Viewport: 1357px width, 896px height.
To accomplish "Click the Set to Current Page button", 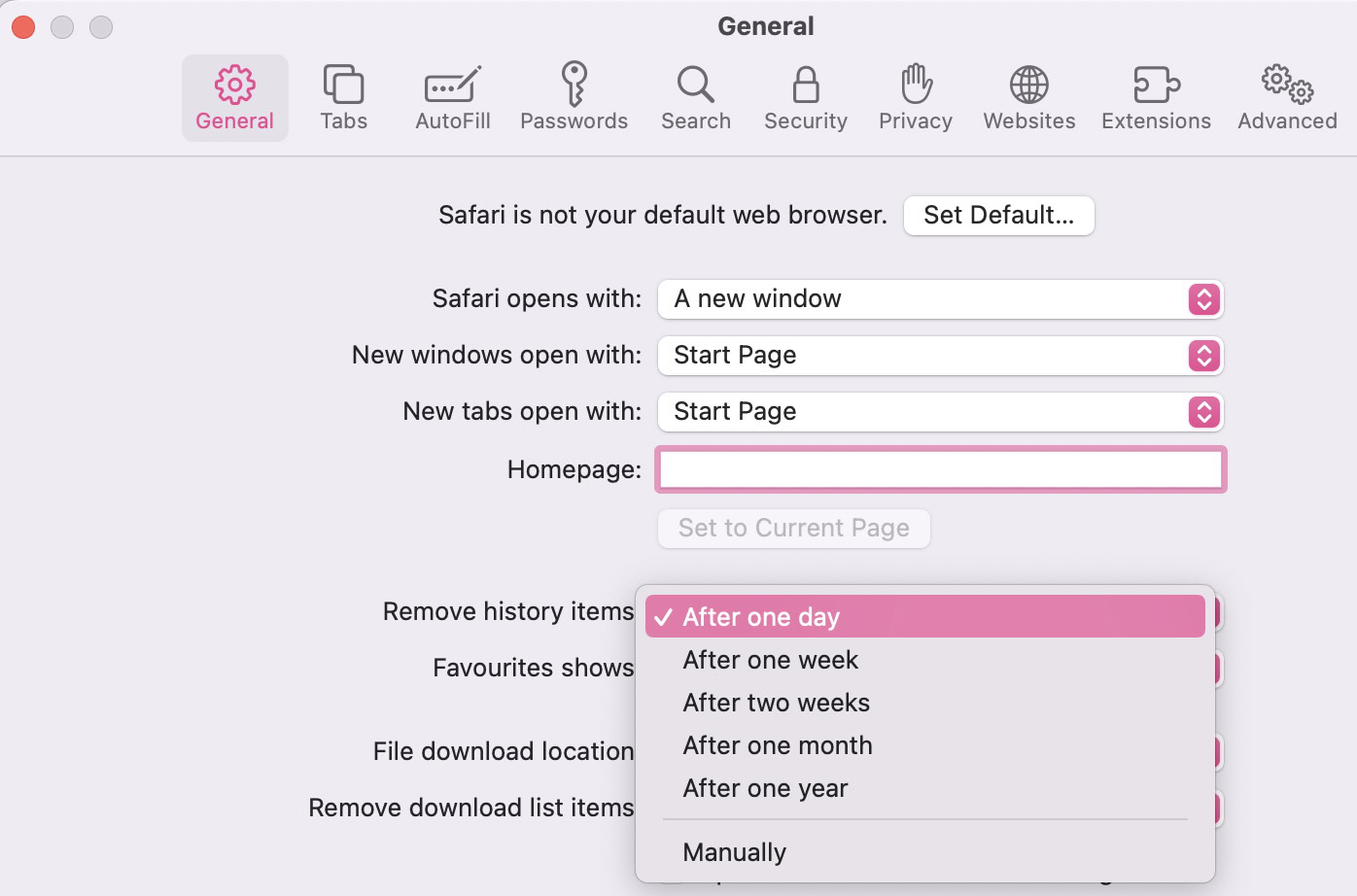I will point(794,529).
